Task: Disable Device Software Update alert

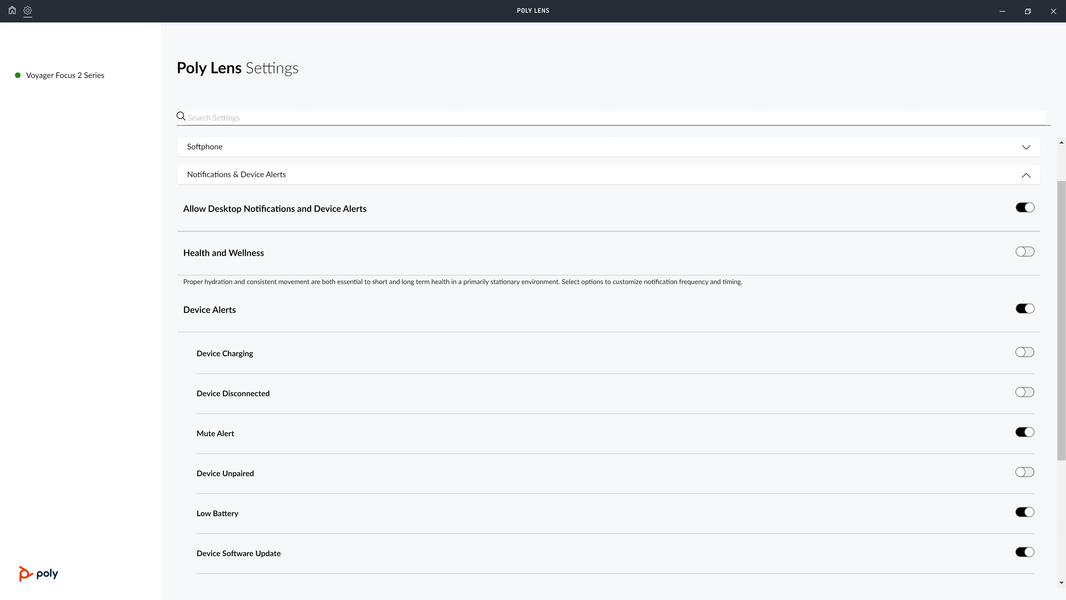Action: [x=1025, y=553]
